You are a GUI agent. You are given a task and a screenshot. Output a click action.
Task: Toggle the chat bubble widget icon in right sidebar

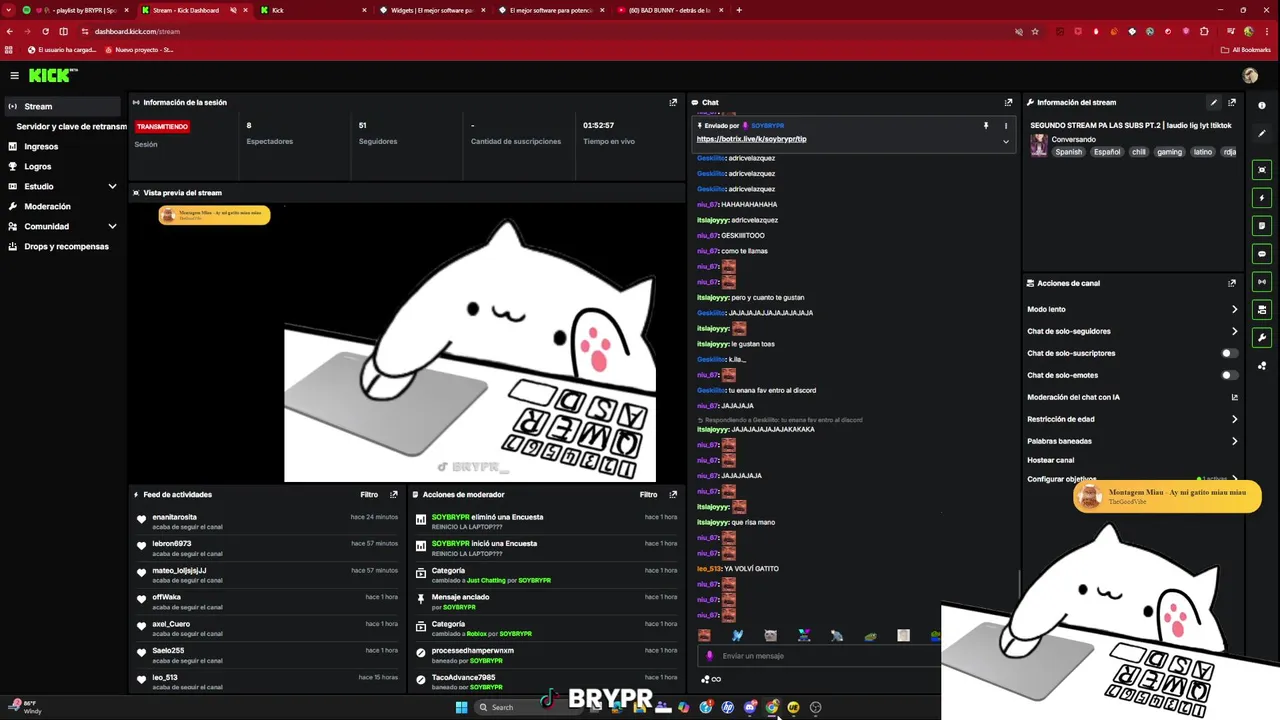1262,254
